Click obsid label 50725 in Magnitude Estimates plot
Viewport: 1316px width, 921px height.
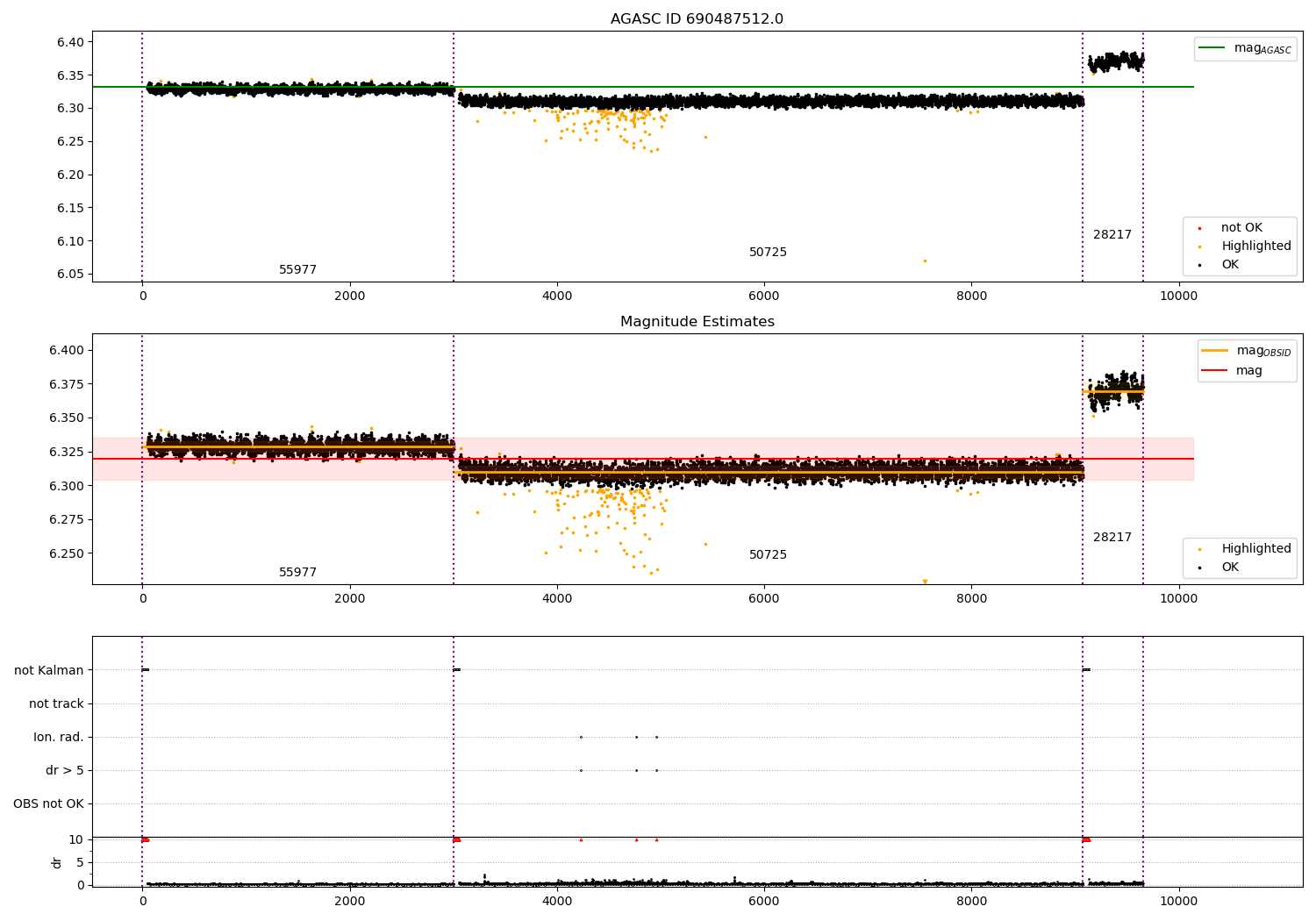tap(768, 555)
